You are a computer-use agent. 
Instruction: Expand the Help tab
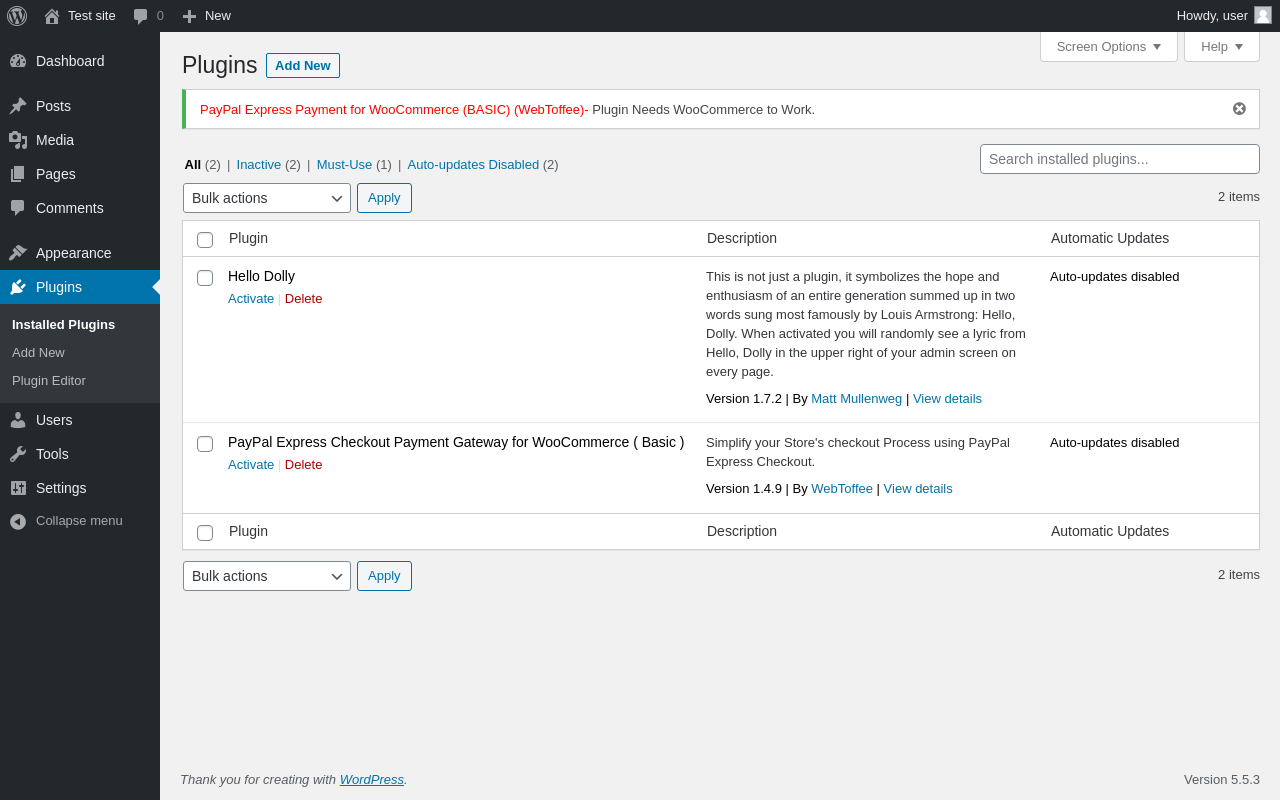(x=1222, y=47)
